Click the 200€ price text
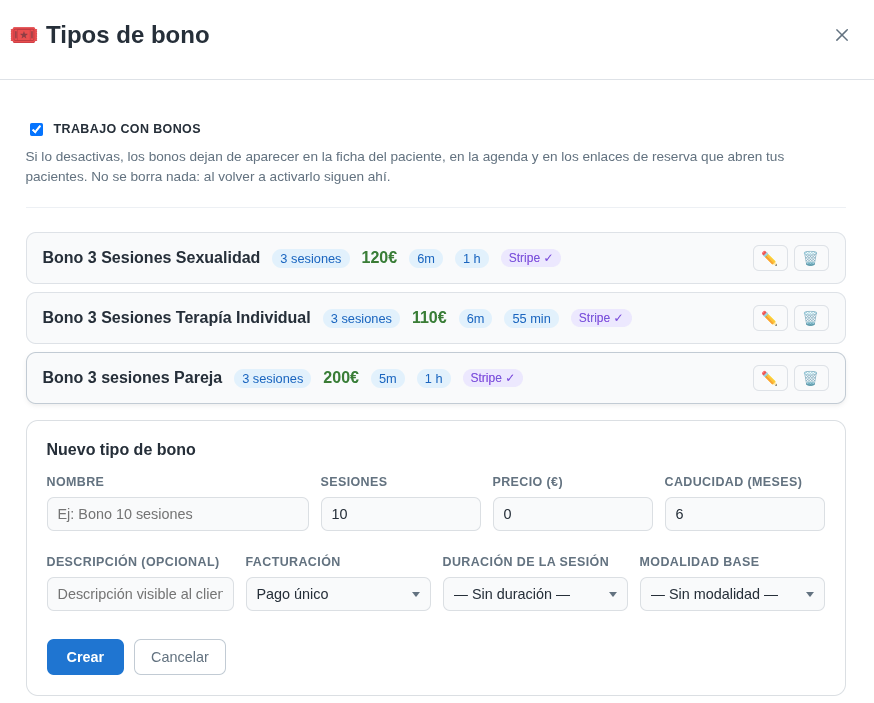The image size is (874, 703). [341, 377]
